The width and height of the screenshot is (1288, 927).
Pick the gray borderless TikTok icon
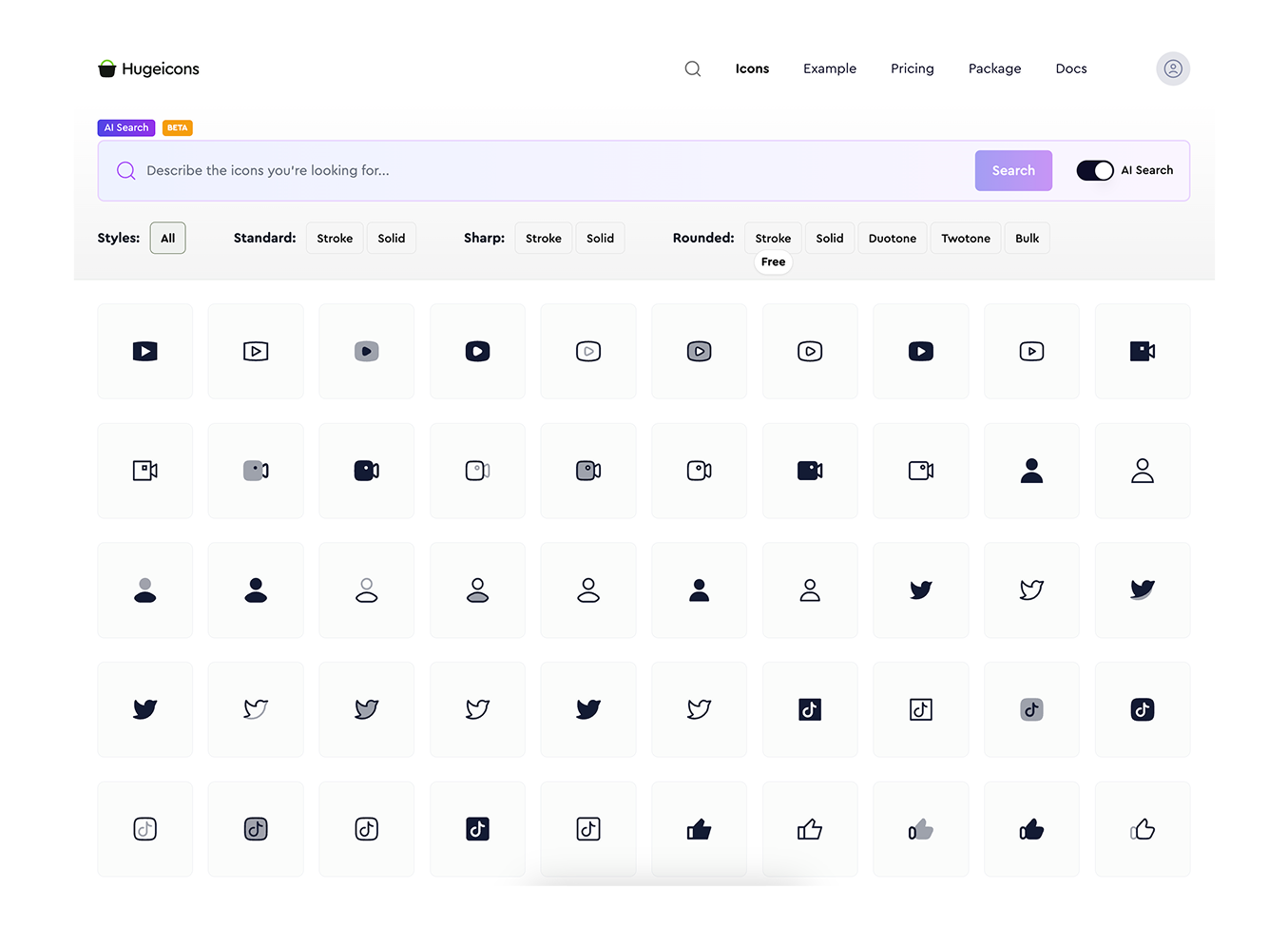(x=1031, y=709)
